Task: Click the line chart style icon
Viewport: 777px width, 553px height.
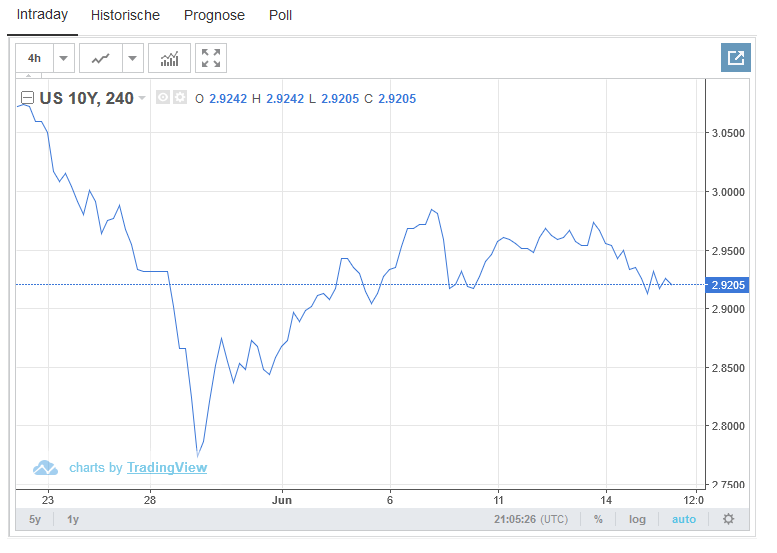Action: (100, 58)
